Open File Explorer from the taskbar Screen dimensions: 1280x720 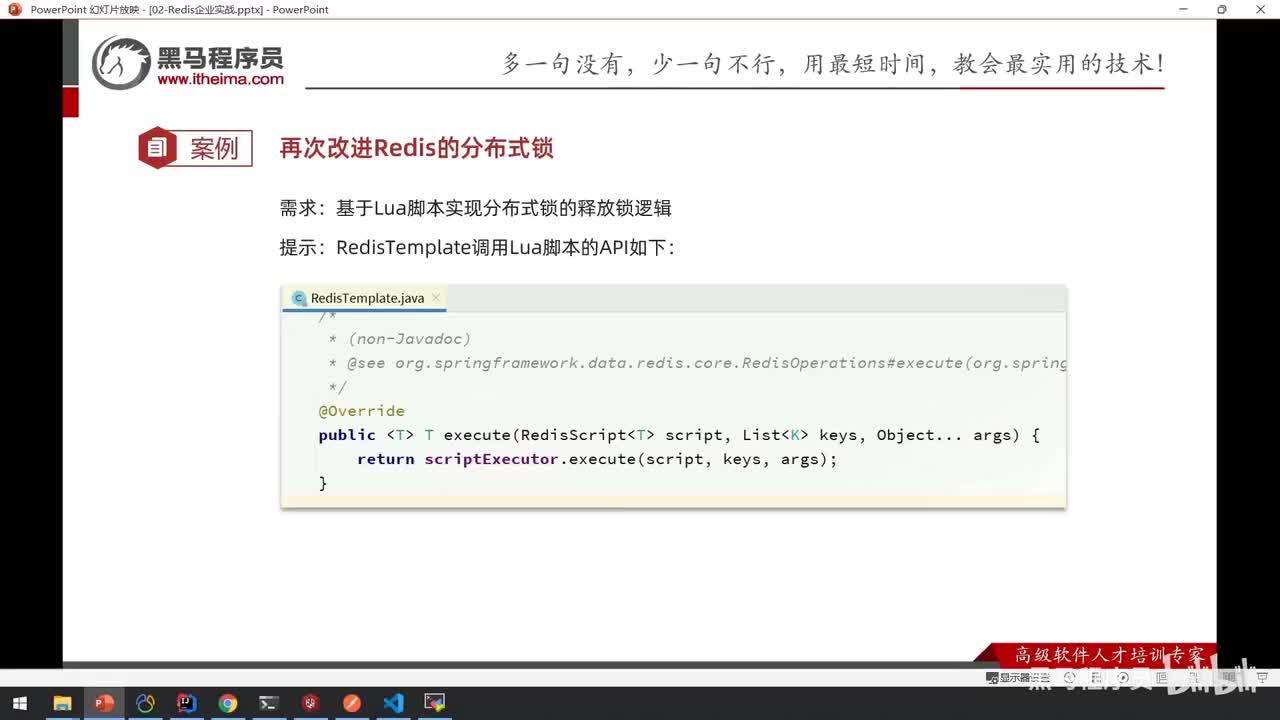(62, 703)
